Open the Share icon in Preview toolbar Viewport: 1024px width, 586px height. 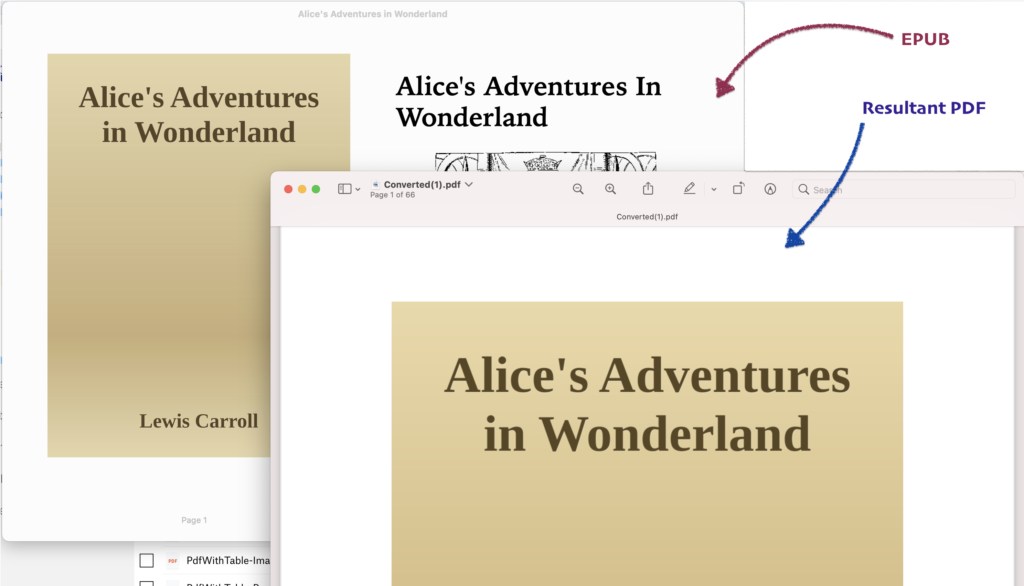tap(648, 189)
